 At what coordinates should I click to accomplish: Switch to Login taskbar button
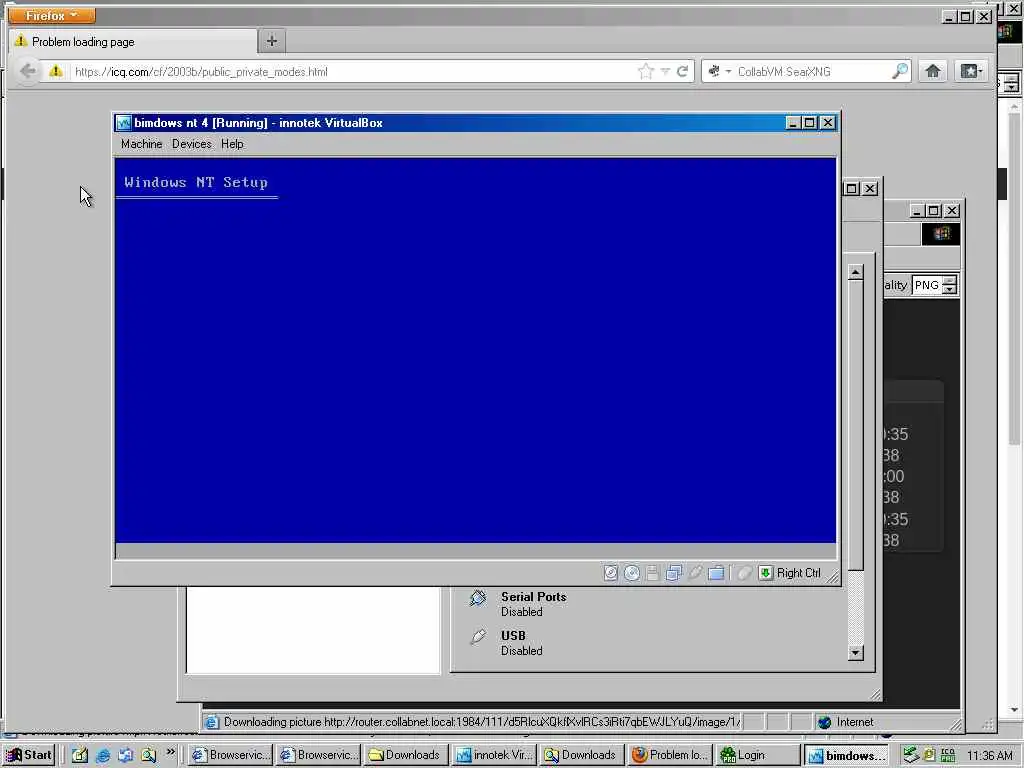click(x=758, y=755)
